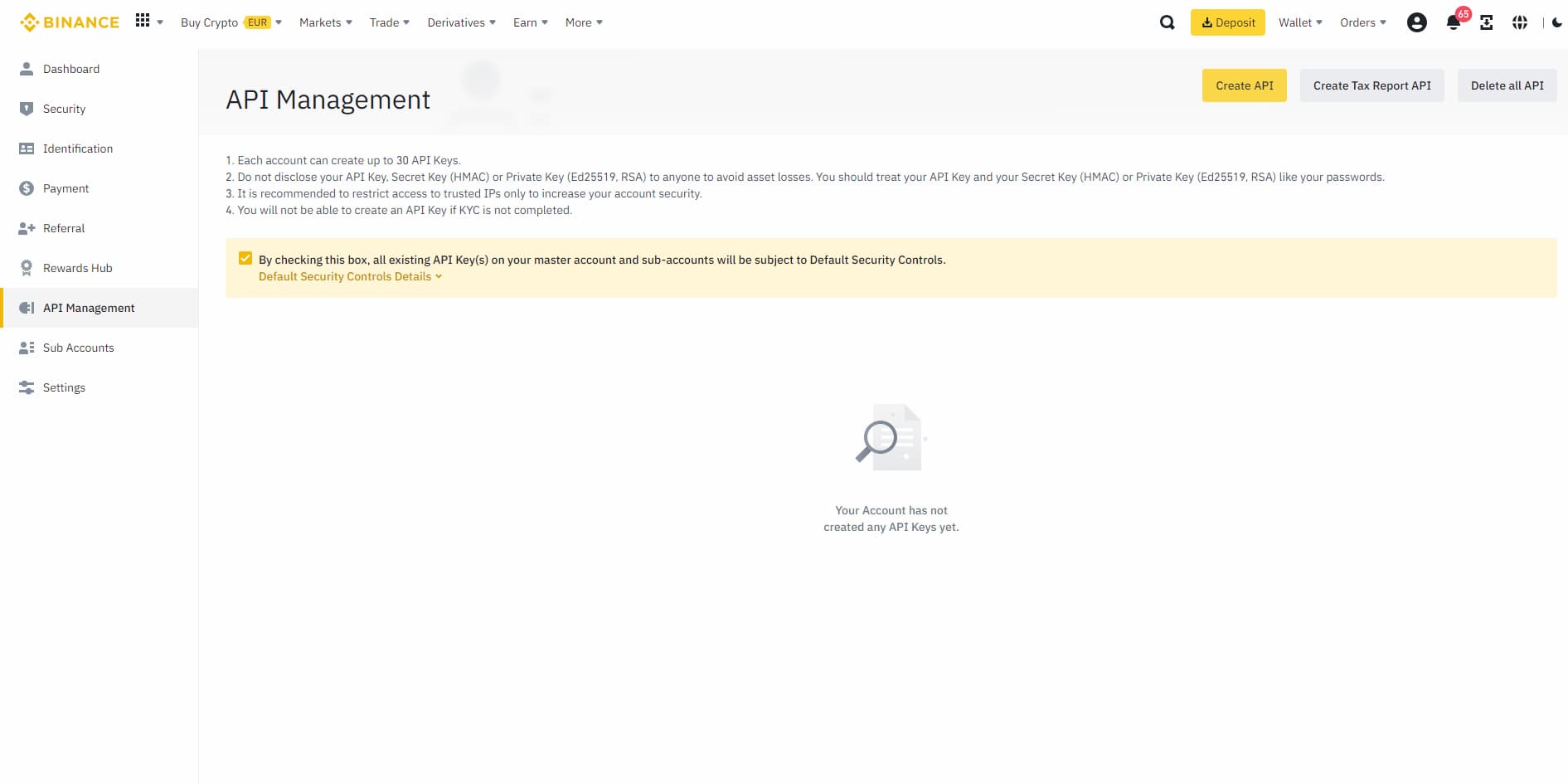Click the Create API button
The image size is (1568, 784).
1244,85
